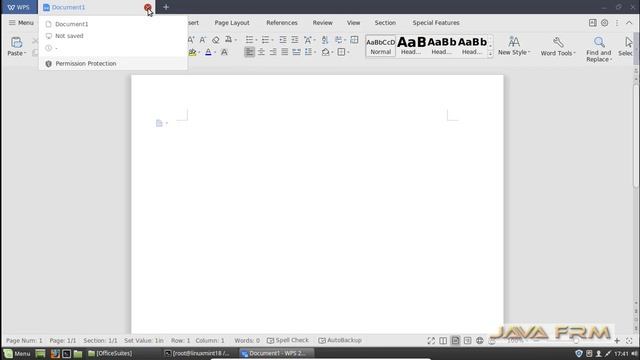
Task: Switch to the Review tab
Action: click(x=322, y=23)
